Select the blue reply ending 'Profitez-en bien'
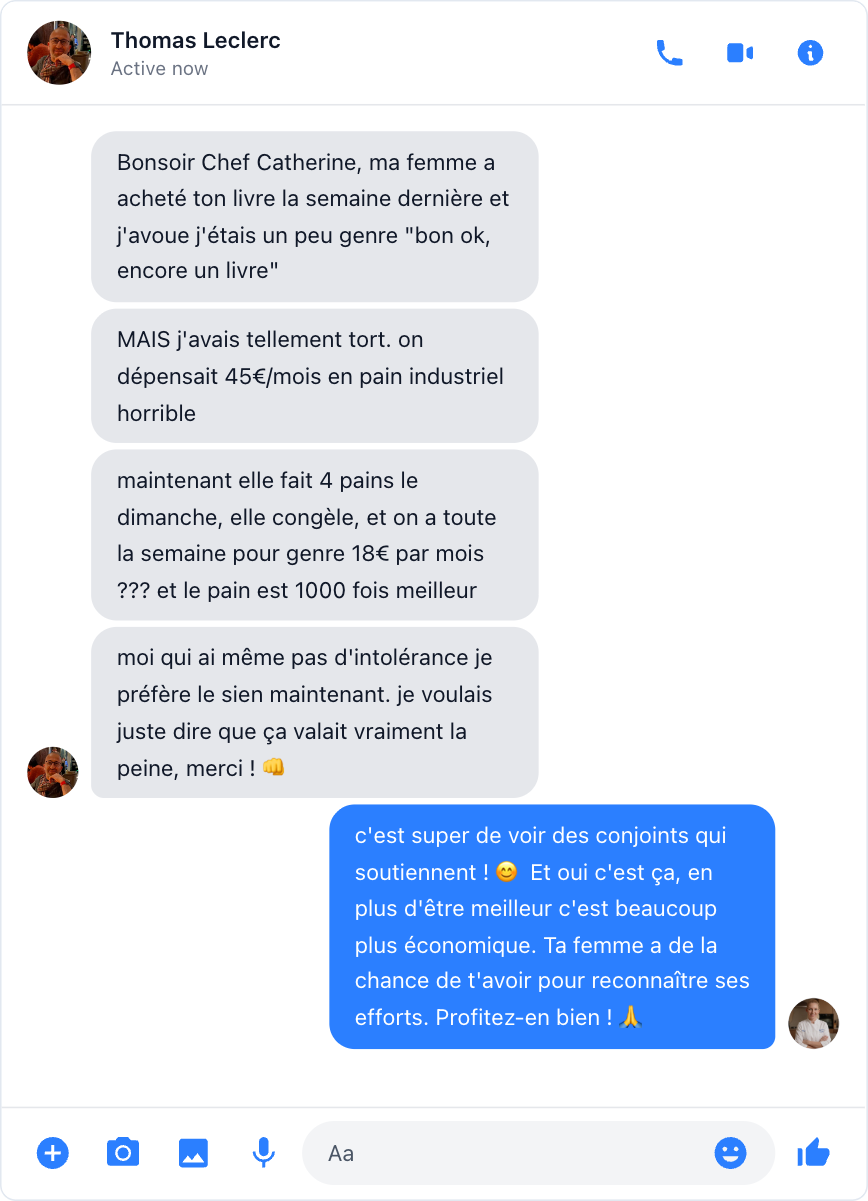The width and height of the screenshot is (868, 1201). [553, 927]
